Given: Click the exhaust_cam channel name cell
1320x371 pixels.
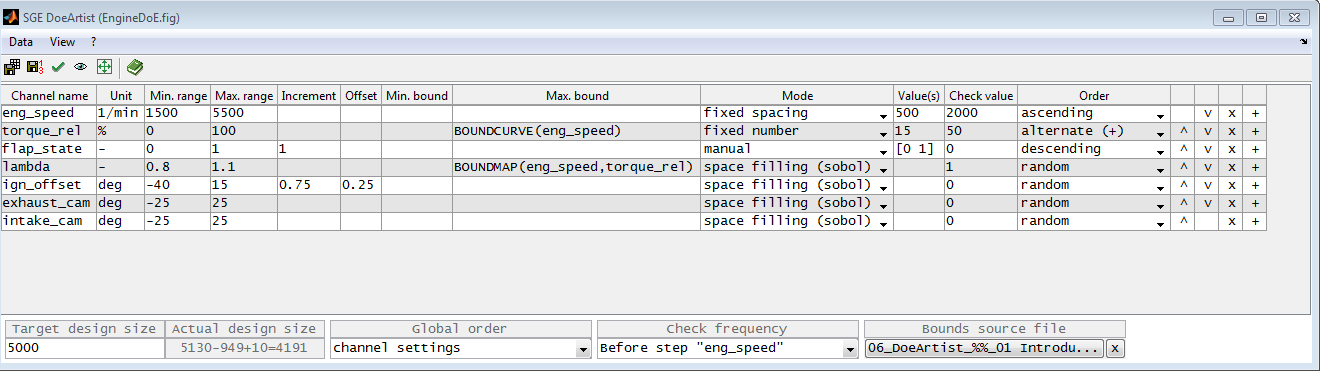Looking at the screenshot, I should coord(48,203).
